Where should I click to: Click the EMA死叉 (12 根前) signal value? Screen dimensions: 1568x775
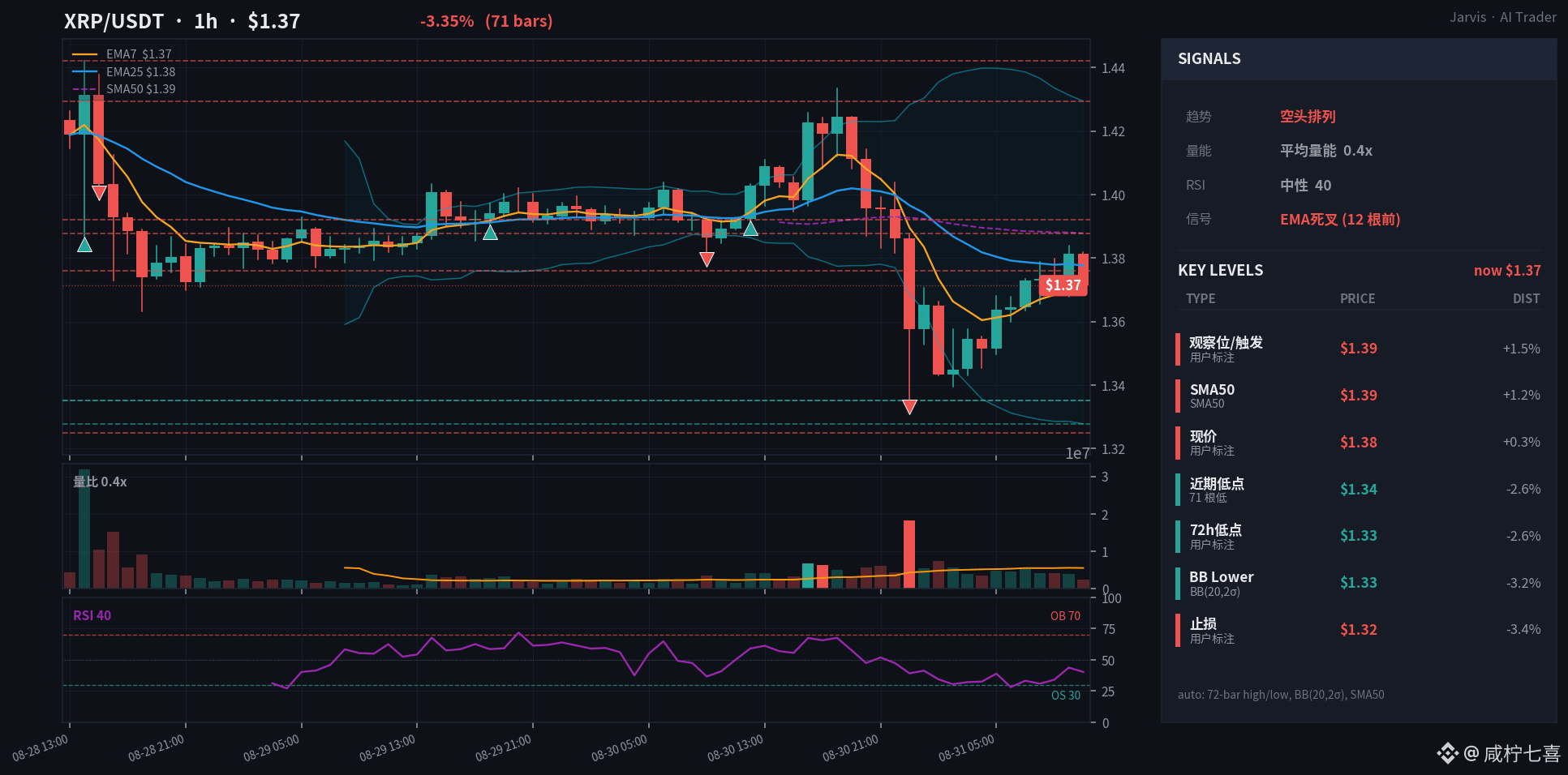coord(1340,220)
